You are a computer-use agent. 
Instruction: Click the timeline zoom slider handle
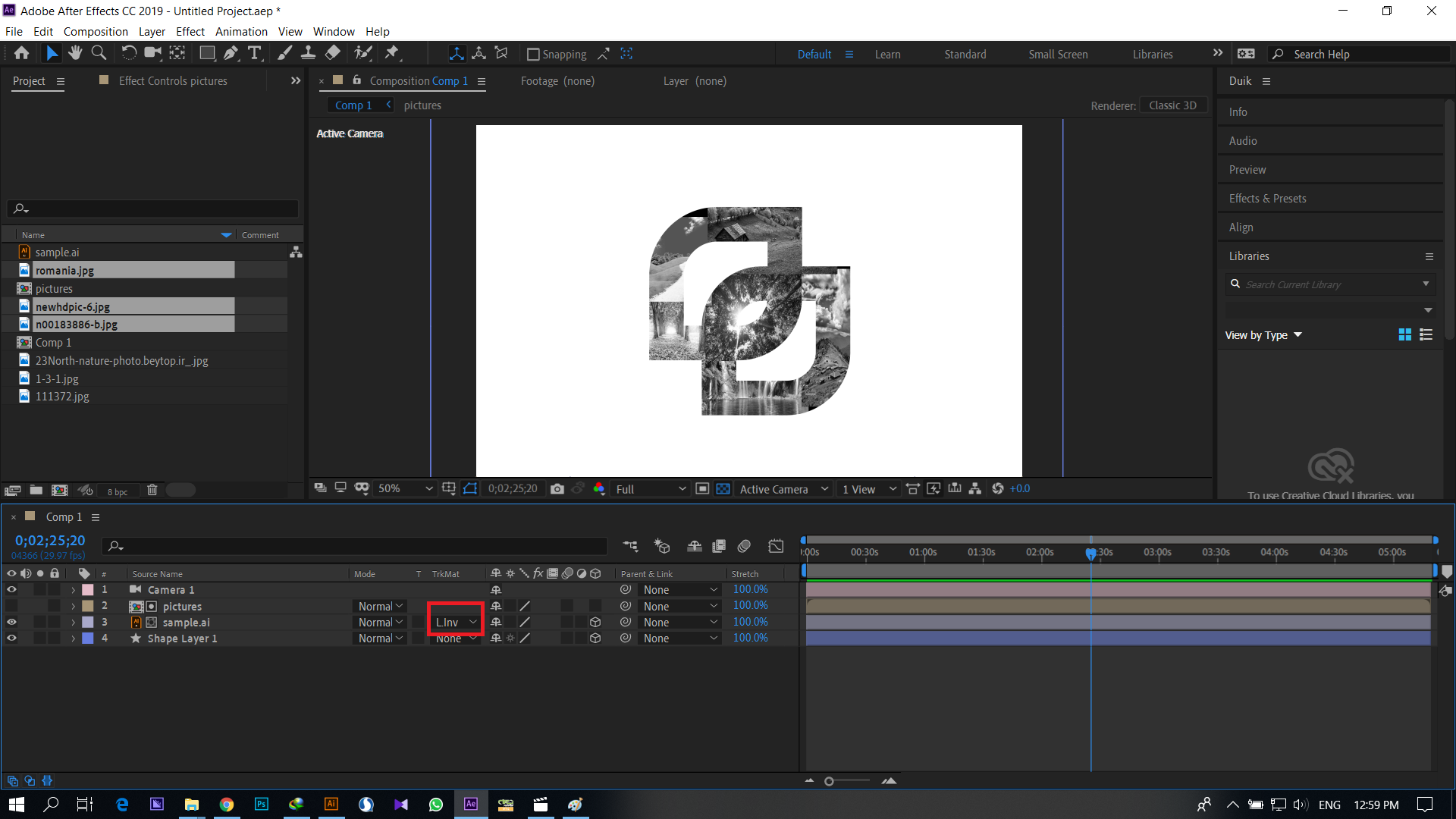tap(829, 781)
